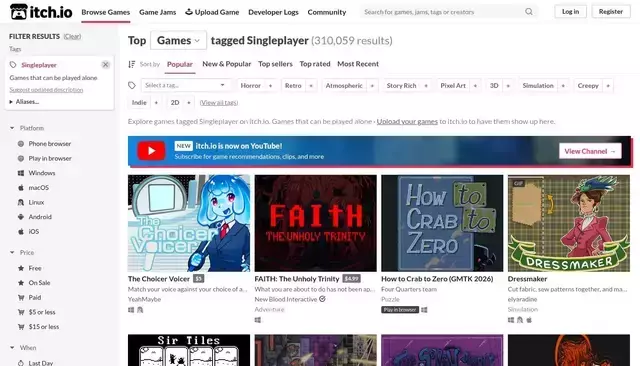
Task: Remove the Singleplayer tag filter
Action: pos(105,64)
